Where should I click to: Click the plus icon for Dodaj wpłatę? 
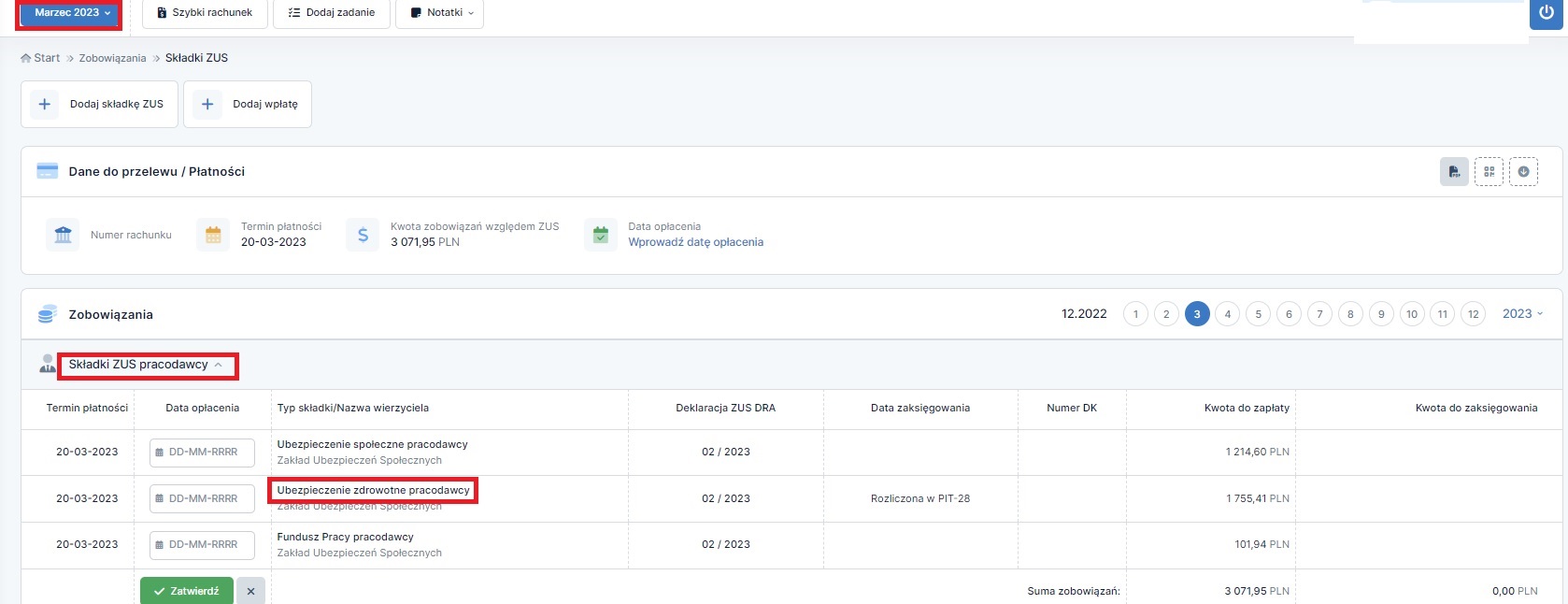pos(207,104)
